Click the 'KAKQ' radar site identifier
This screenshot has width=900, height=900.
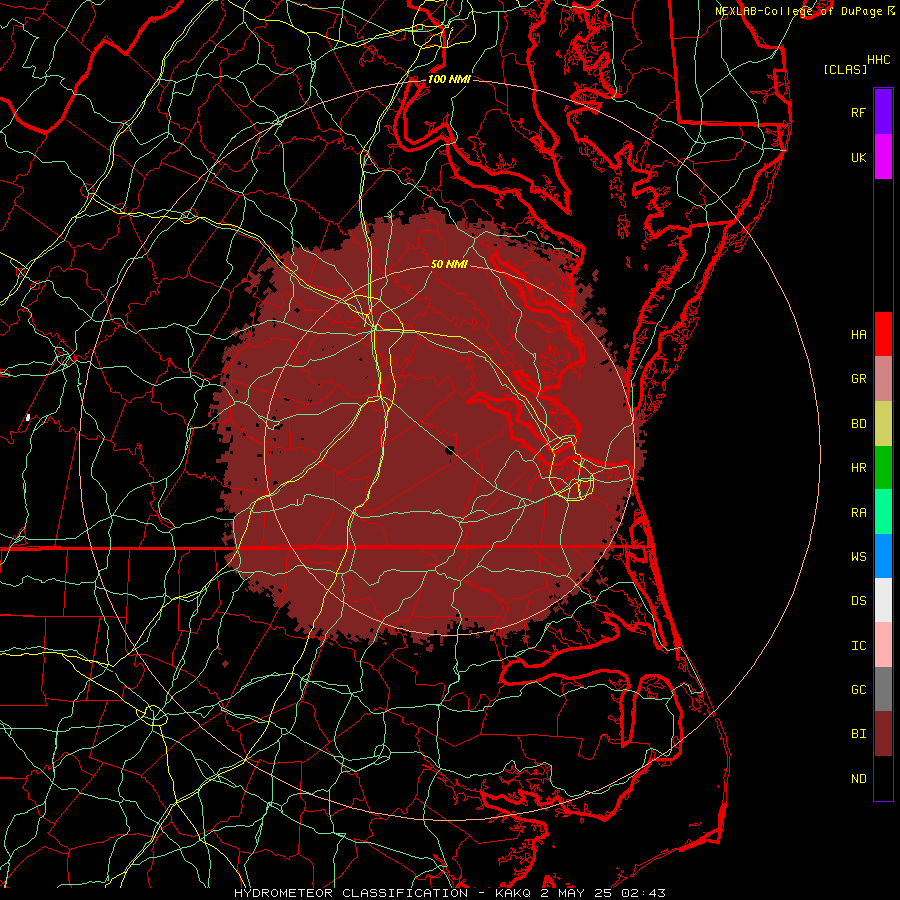(511, 893)
